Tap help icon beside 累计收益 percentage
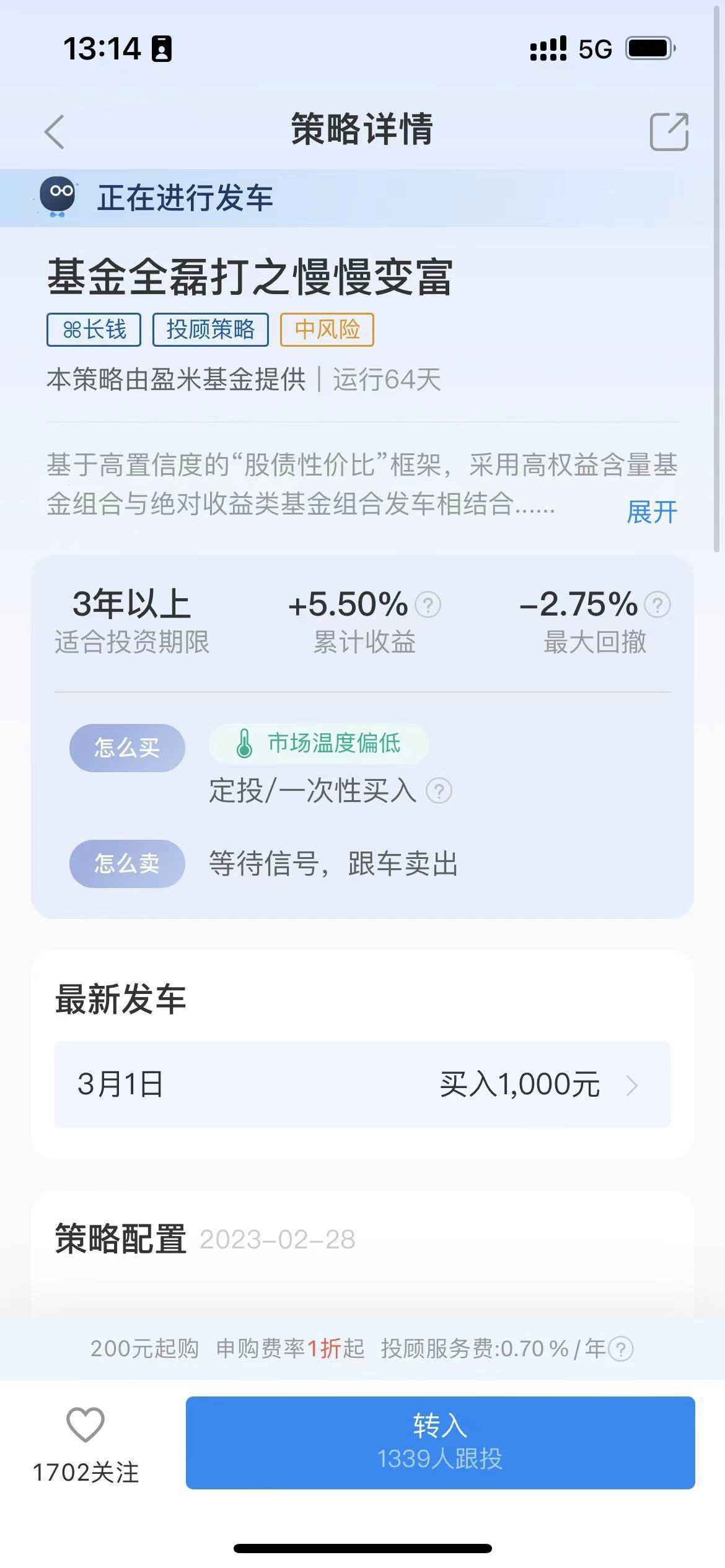 pos(428,604)
